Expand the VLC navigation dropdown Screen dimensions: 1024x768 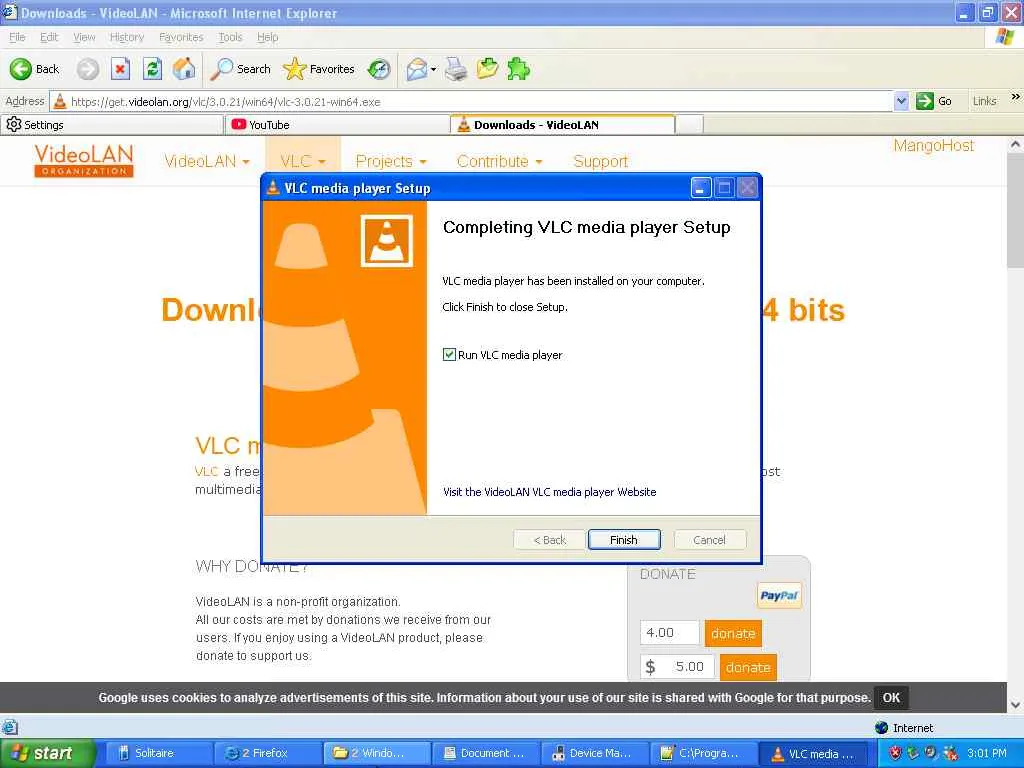(x=302, y=161)
